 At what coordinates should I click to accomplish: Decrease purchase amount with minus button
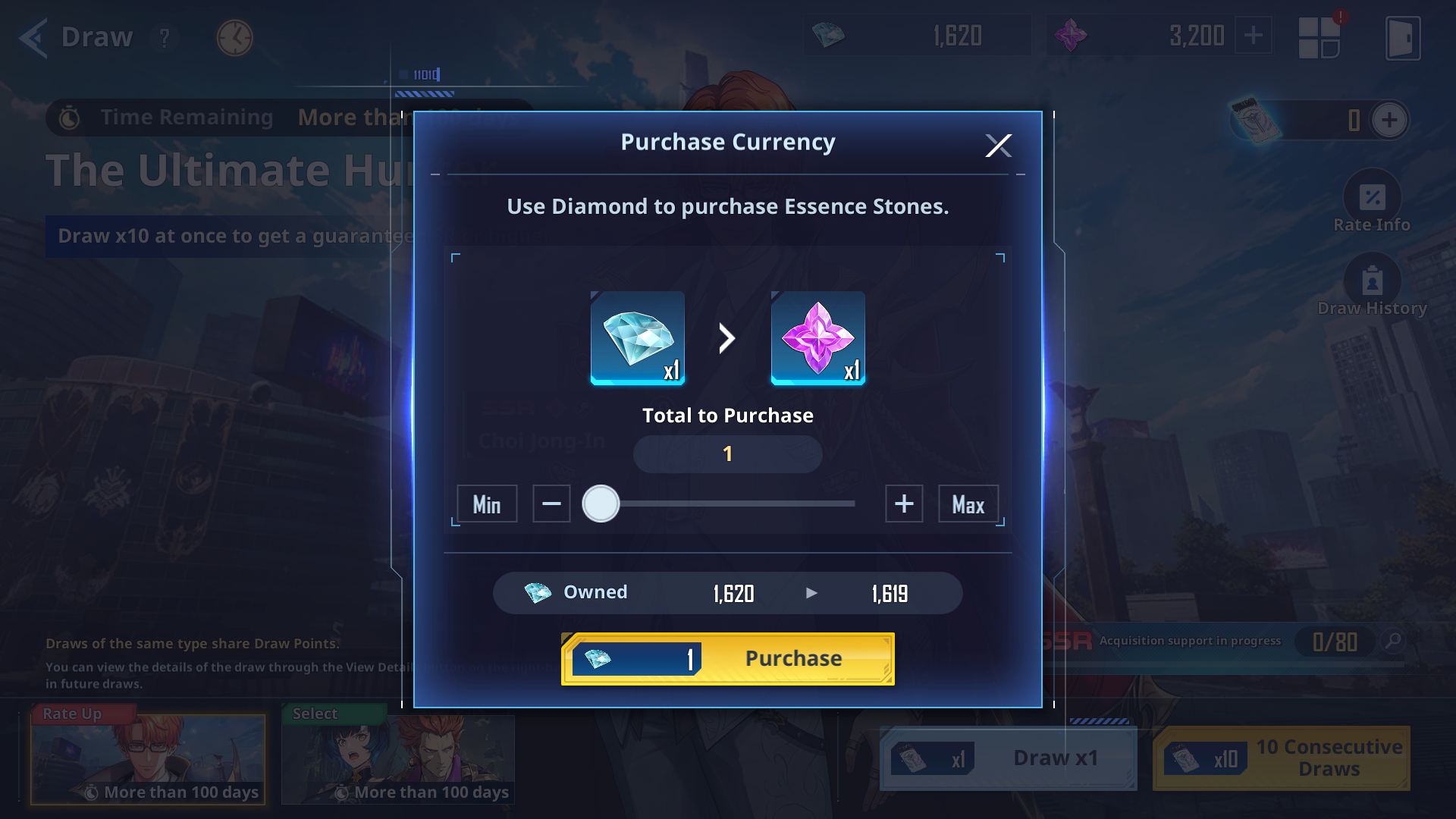pyautogui.click(x=551, y=504)
